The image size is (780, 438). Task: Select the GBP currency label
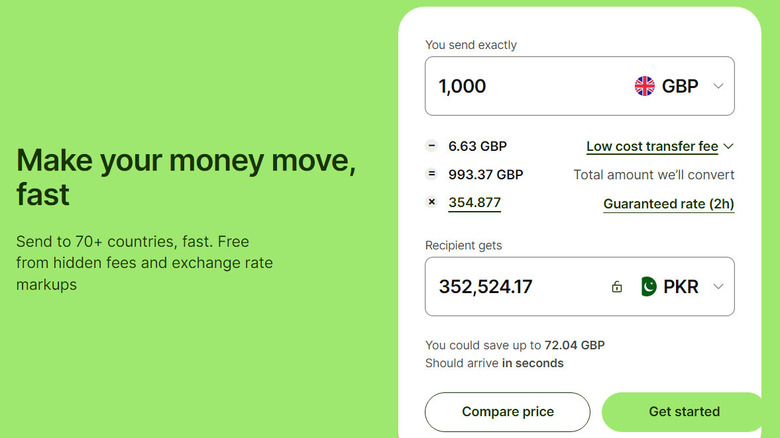point(680,86)
